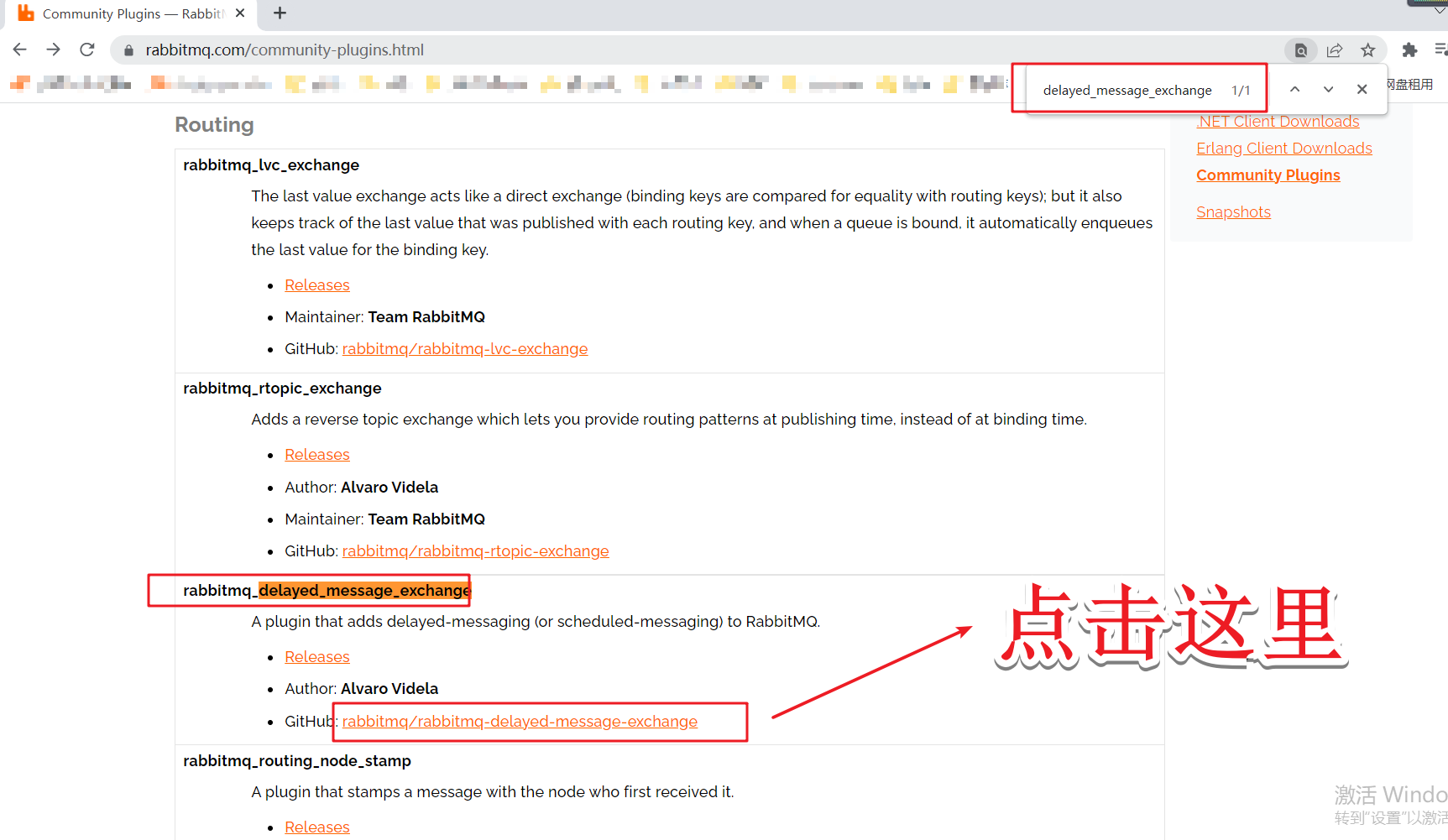Share this page via share icon

tap(1335, 50)
